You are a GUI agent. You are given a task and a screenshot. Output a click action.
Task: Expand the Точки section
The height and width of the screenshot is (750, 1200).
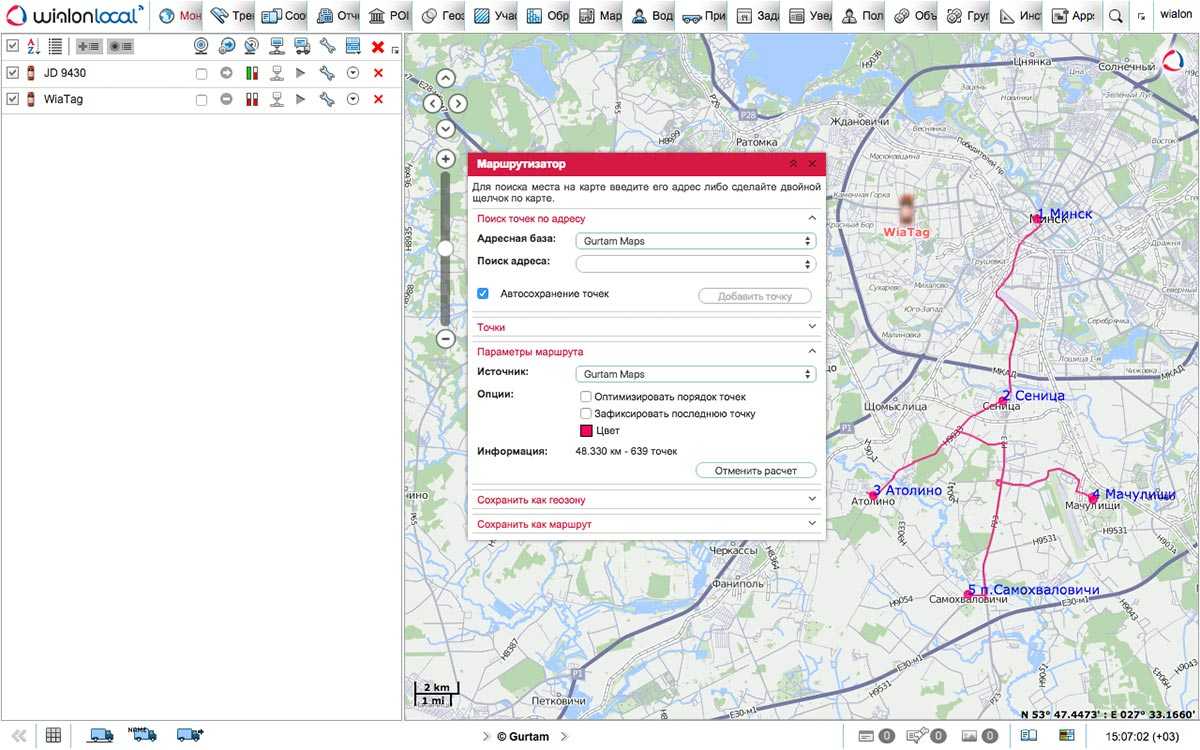coord(646,327)
